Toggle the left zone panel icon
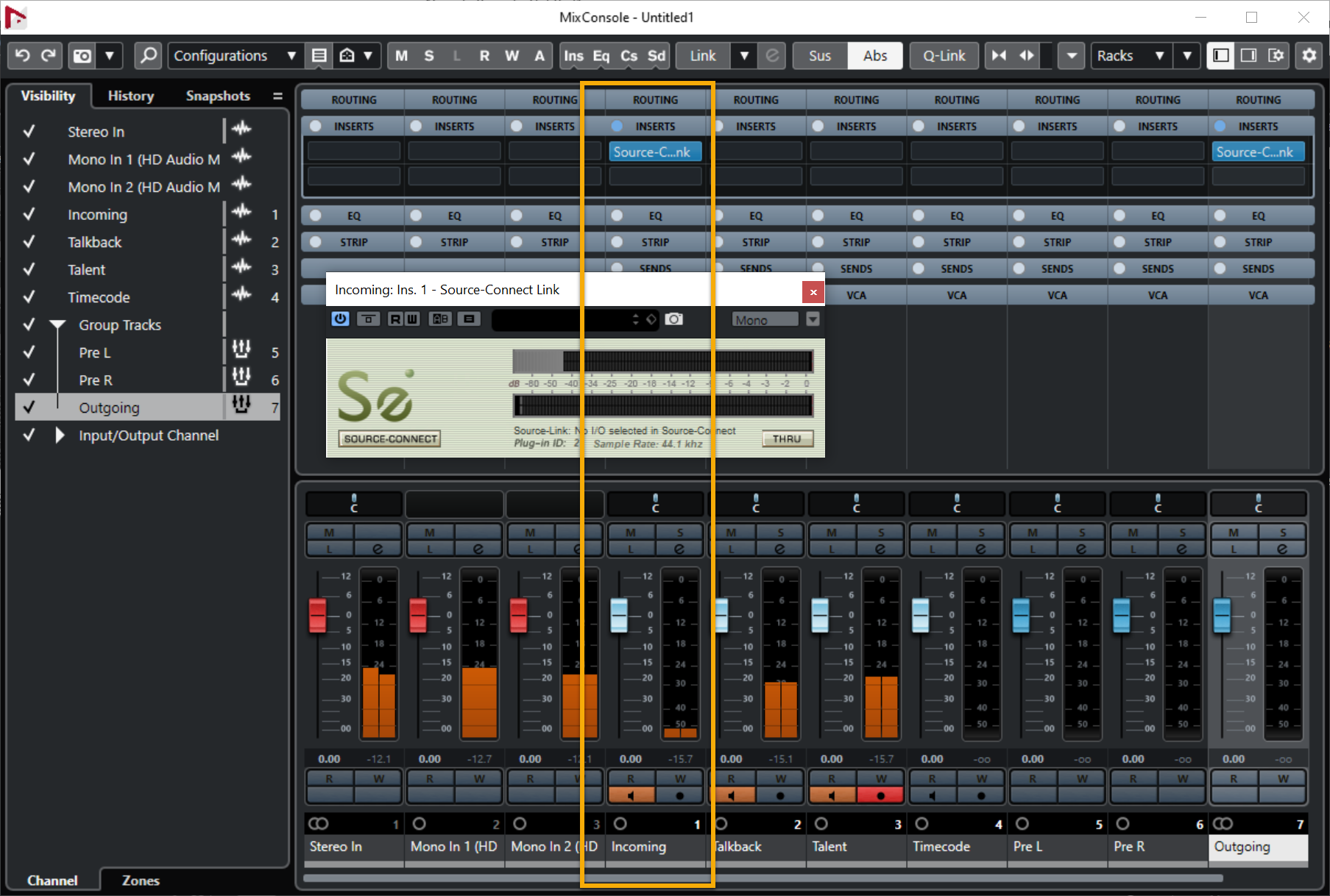This screenshot has width=1330, height=896. click(1221, 56)
